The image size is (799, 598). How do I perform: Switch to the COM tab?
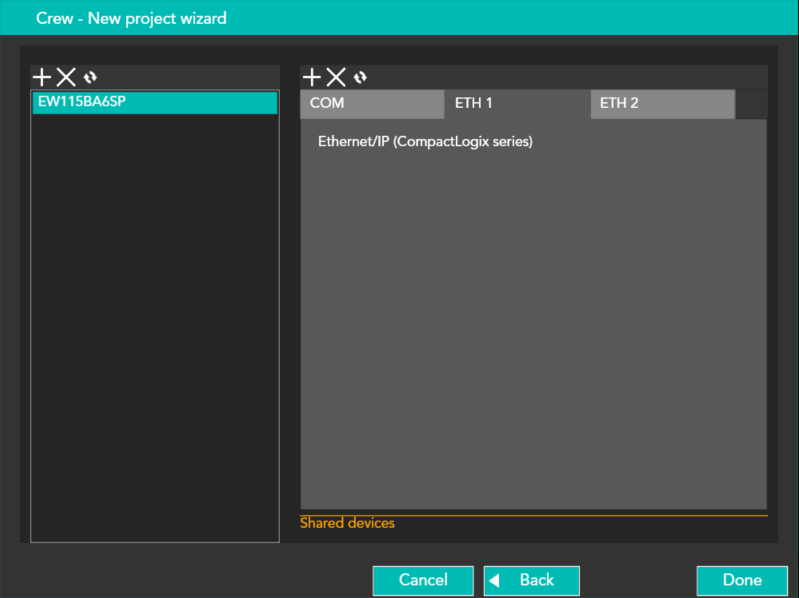[x=371, y=104]
